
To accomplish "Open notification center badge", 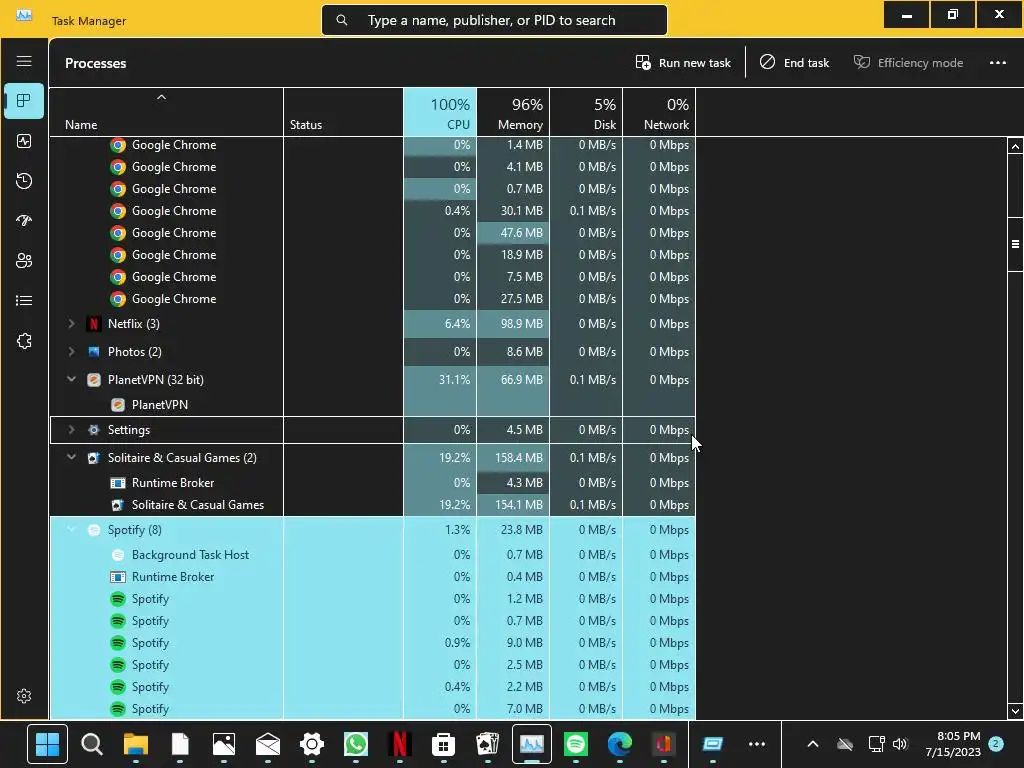I will coord(996,744).
